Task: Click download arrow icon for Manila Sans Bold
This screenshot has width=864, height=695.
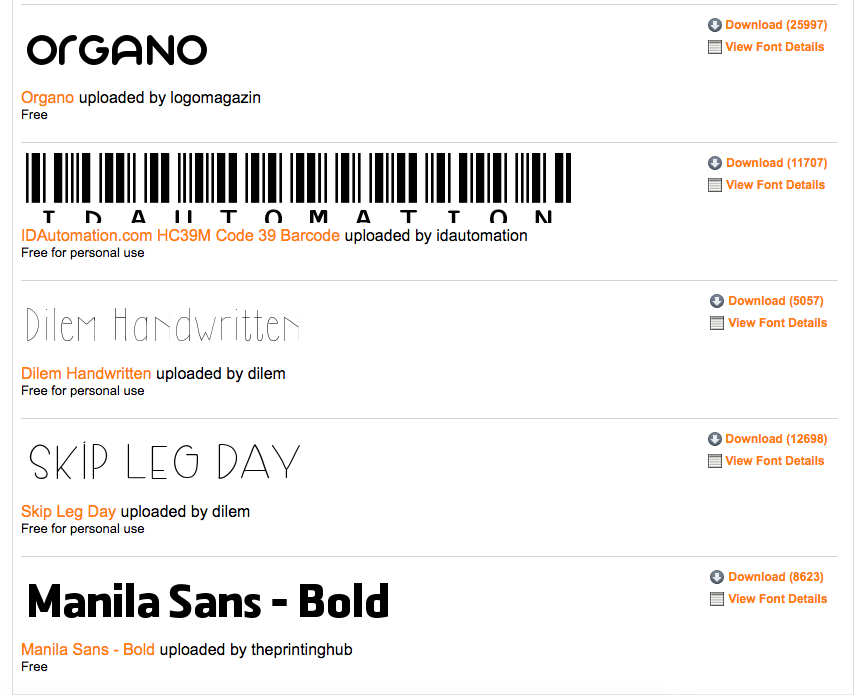Action: [717, 577]
